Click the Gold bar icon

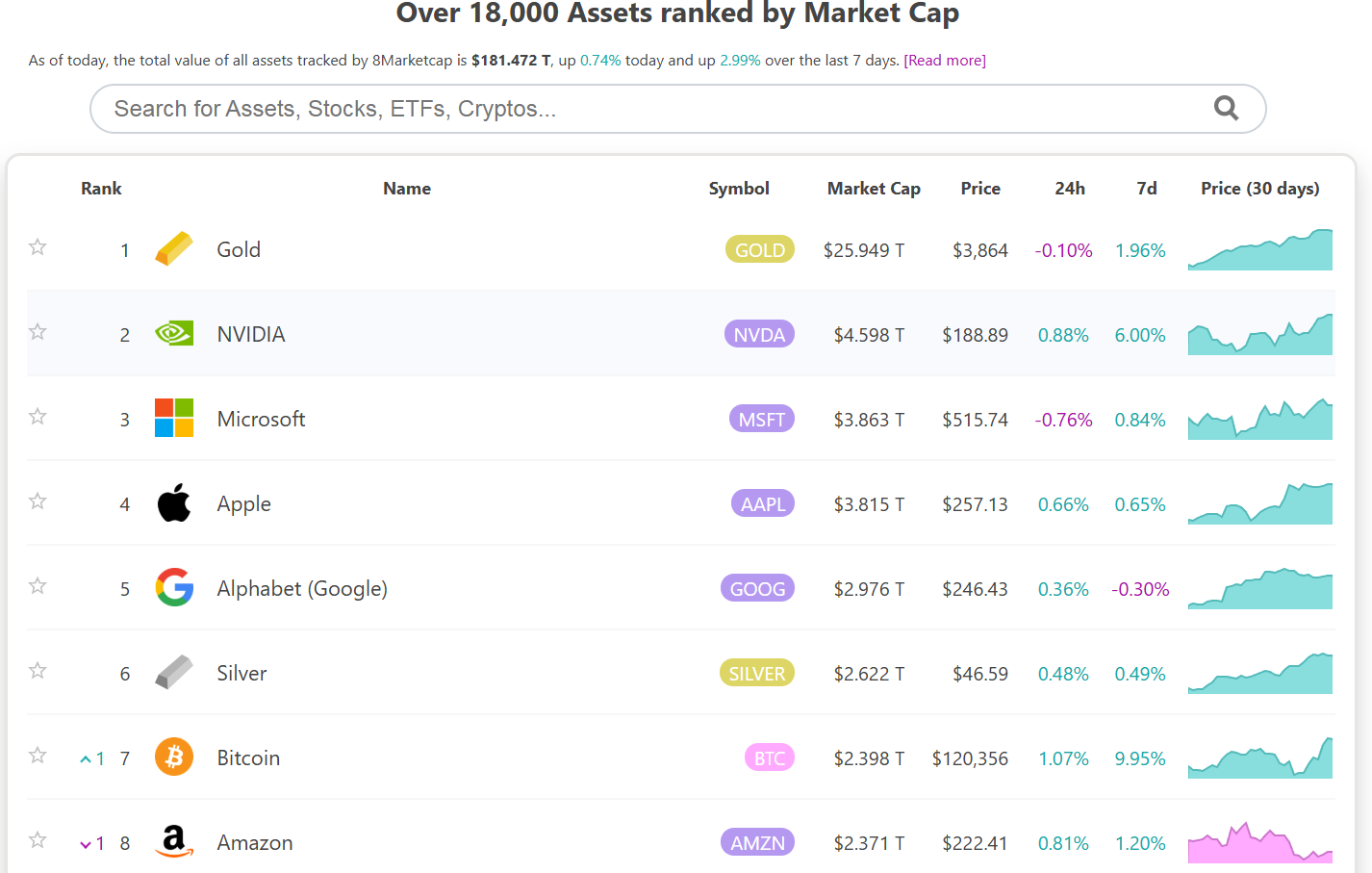(x=174, y=249)
